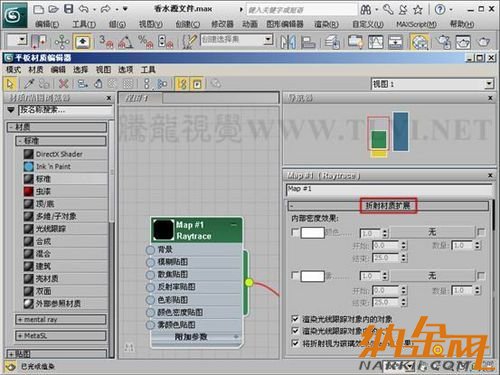The image size is (500, 375).
Task: Redo the action with the redo arrow
Action: coord(105,9)
